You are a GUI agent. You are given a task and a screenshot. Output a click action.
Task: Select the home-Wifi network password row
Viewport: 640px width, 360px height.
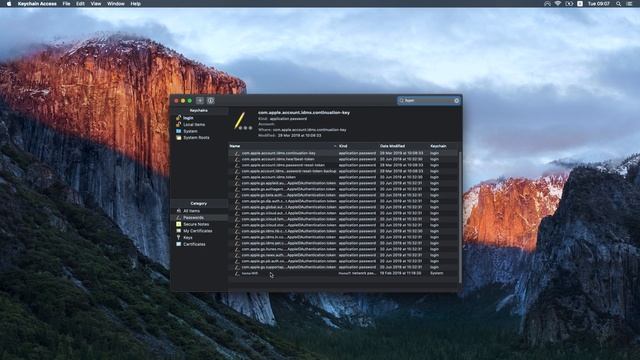pyautogui.click(x=343, y=273)
